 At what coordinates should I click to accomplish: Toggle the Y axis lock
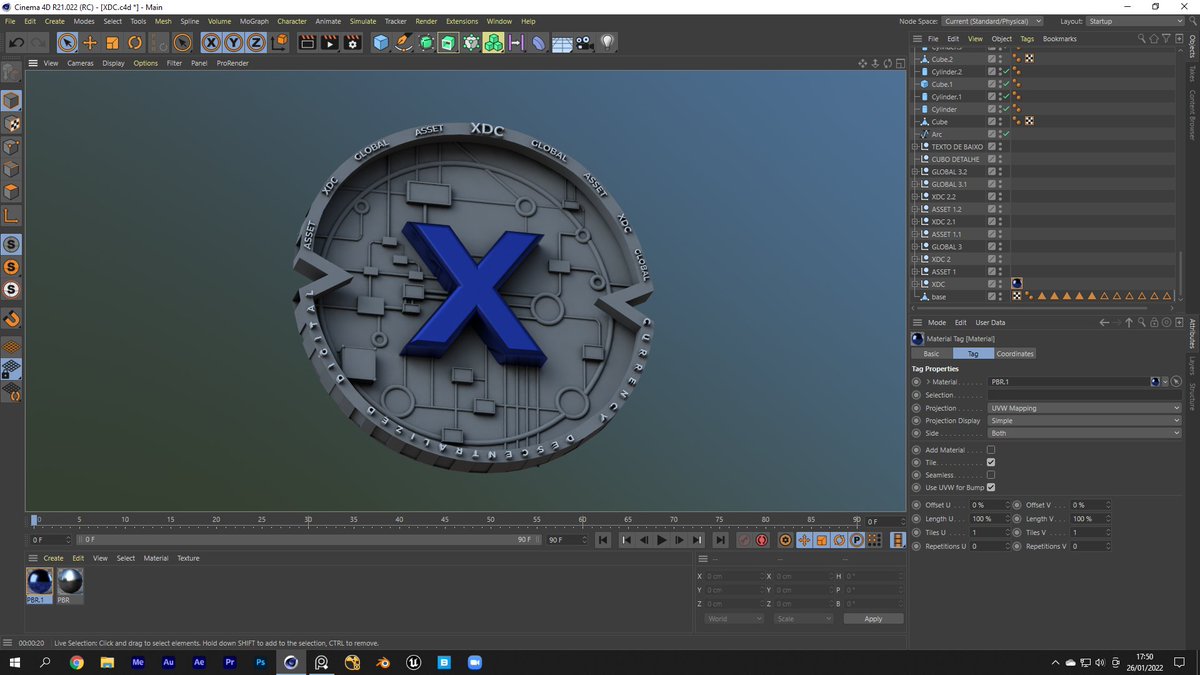[x=233, y=43]
